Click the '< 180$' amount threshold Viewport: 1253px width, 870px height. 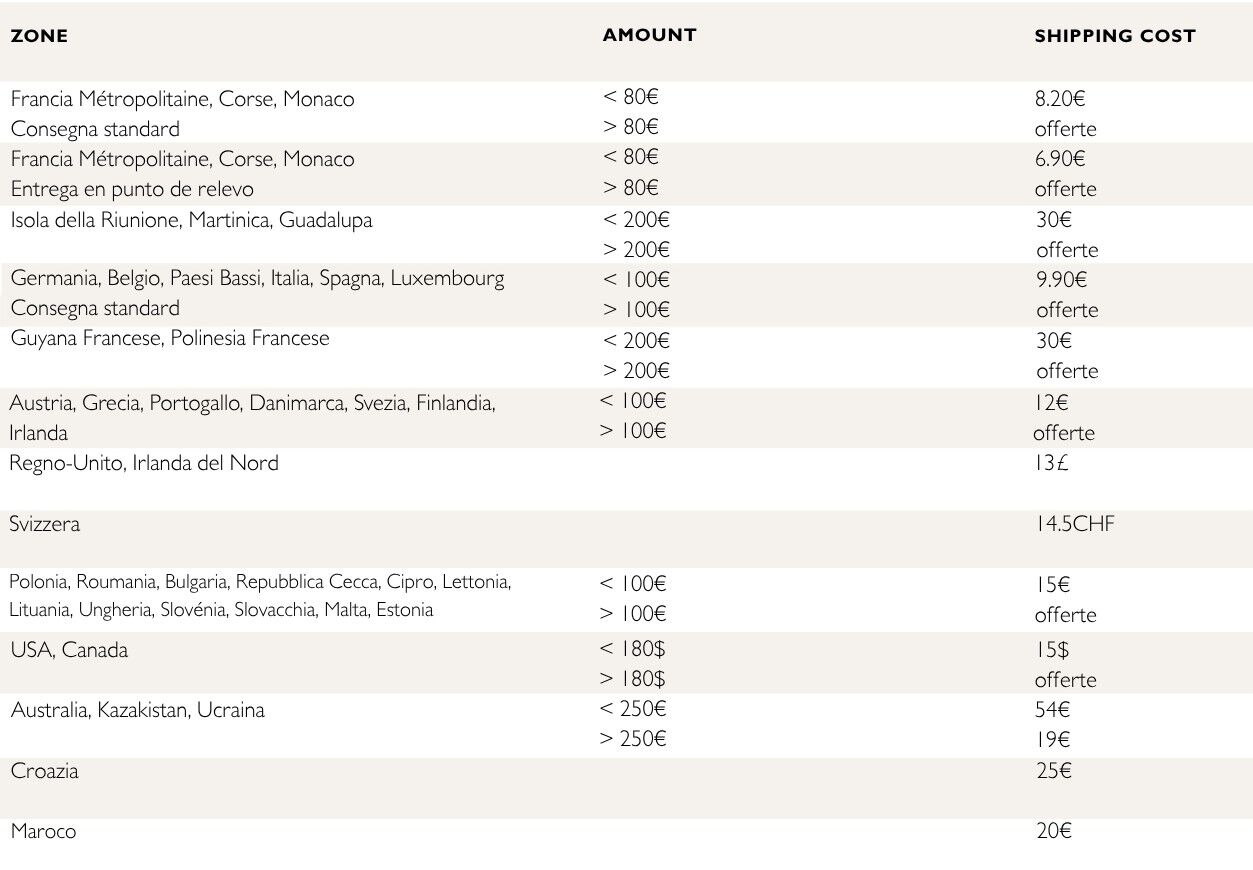click(x=632, y=648)
